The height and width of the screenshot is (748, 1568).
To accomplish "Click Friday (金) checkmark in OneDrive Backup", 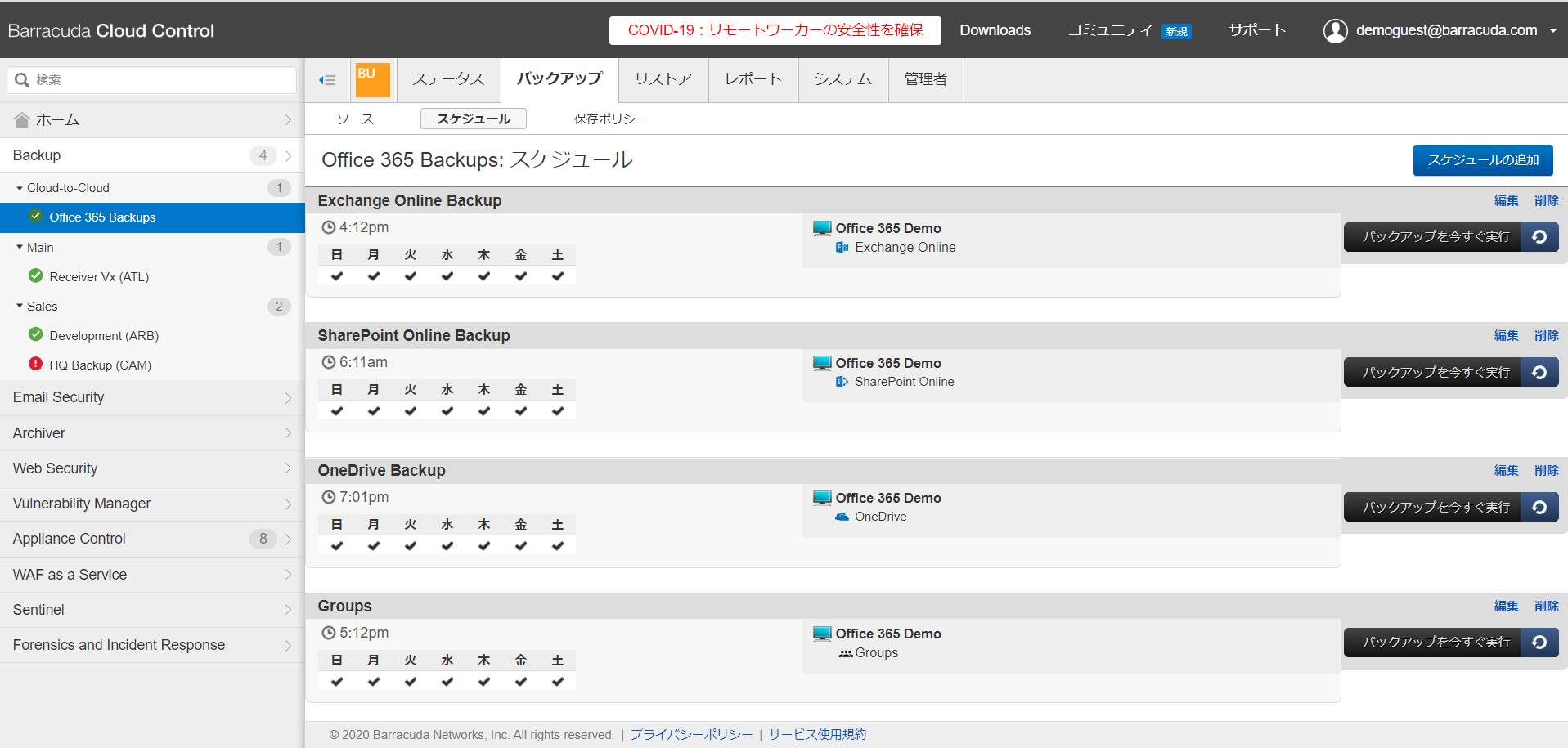I will pos(521,546).
